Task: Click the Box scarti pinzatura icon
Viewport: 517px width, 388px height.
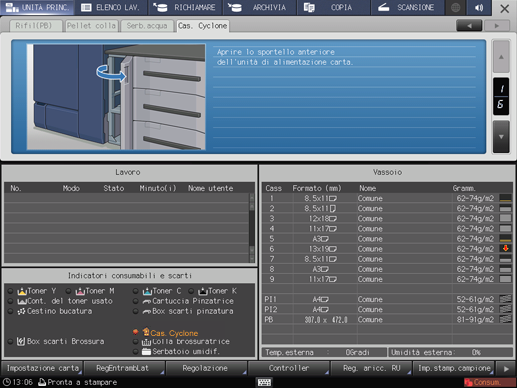Action: [147, 312]
